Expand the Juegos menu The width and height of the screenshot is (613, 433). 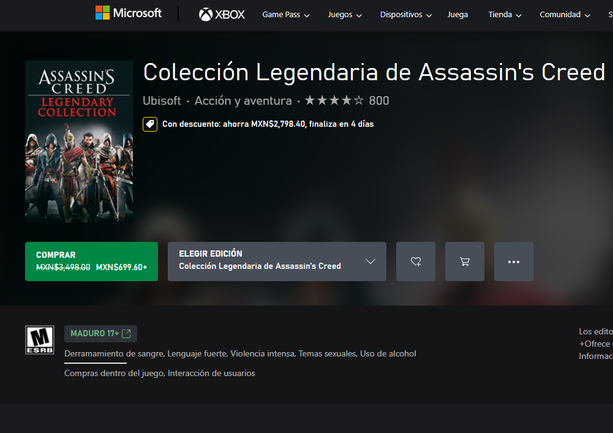pos(344,14)
